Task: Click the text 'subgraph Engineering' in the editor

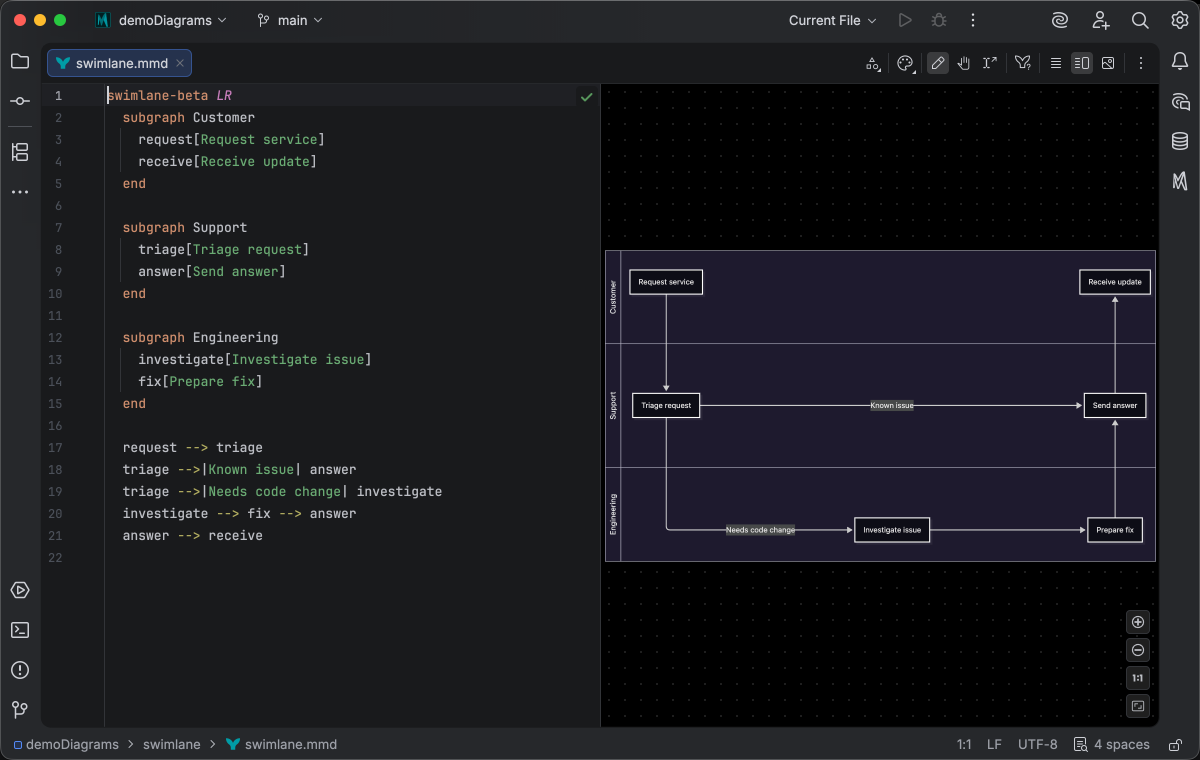Action: click(201, 338)
